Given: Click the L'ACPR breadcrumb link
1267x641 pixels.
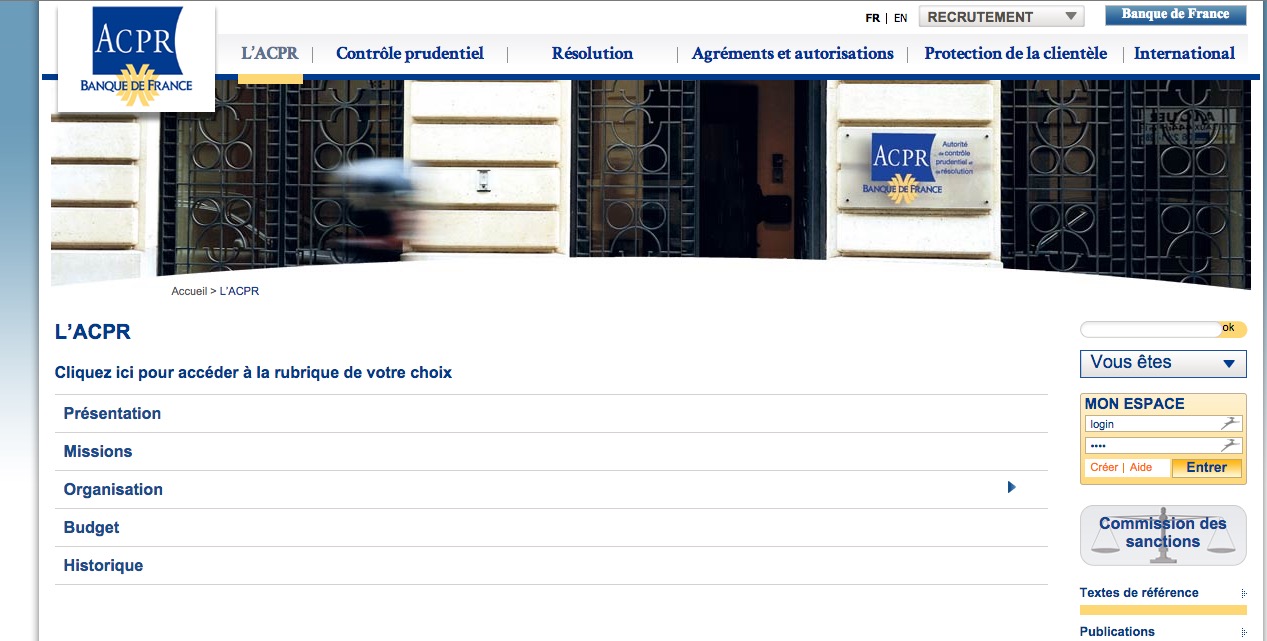Looking at the screenshot, I should pos(239,291).
